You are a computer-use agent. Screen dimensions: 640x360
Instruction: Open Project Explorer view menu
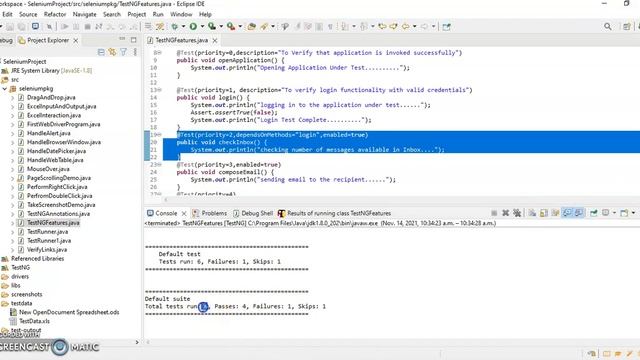tap(135, 52)
